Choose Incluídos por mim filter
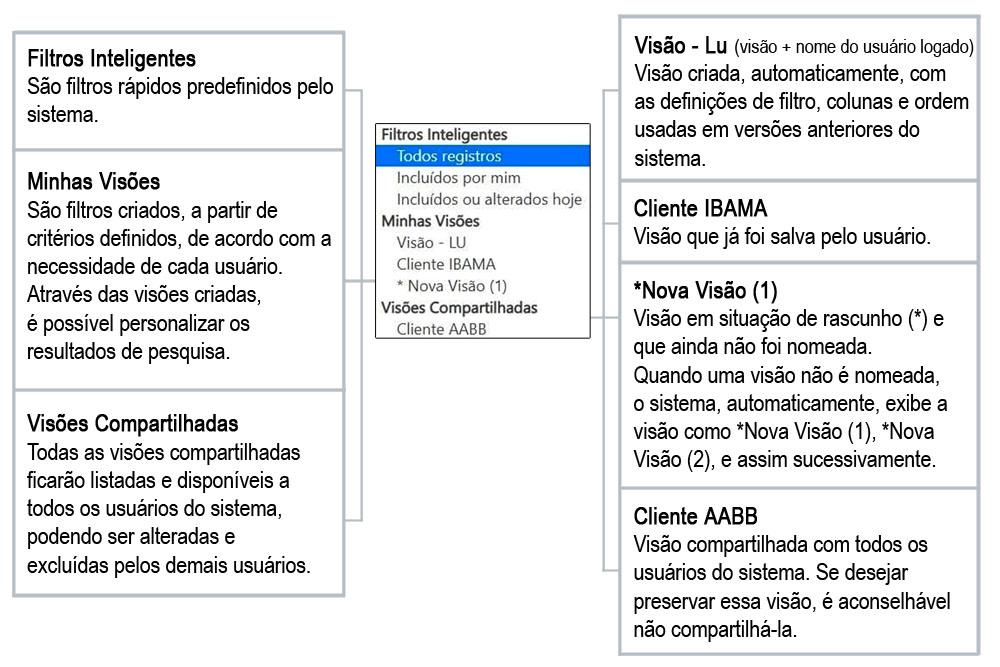 pyautogui.click(x=483, y=178)
